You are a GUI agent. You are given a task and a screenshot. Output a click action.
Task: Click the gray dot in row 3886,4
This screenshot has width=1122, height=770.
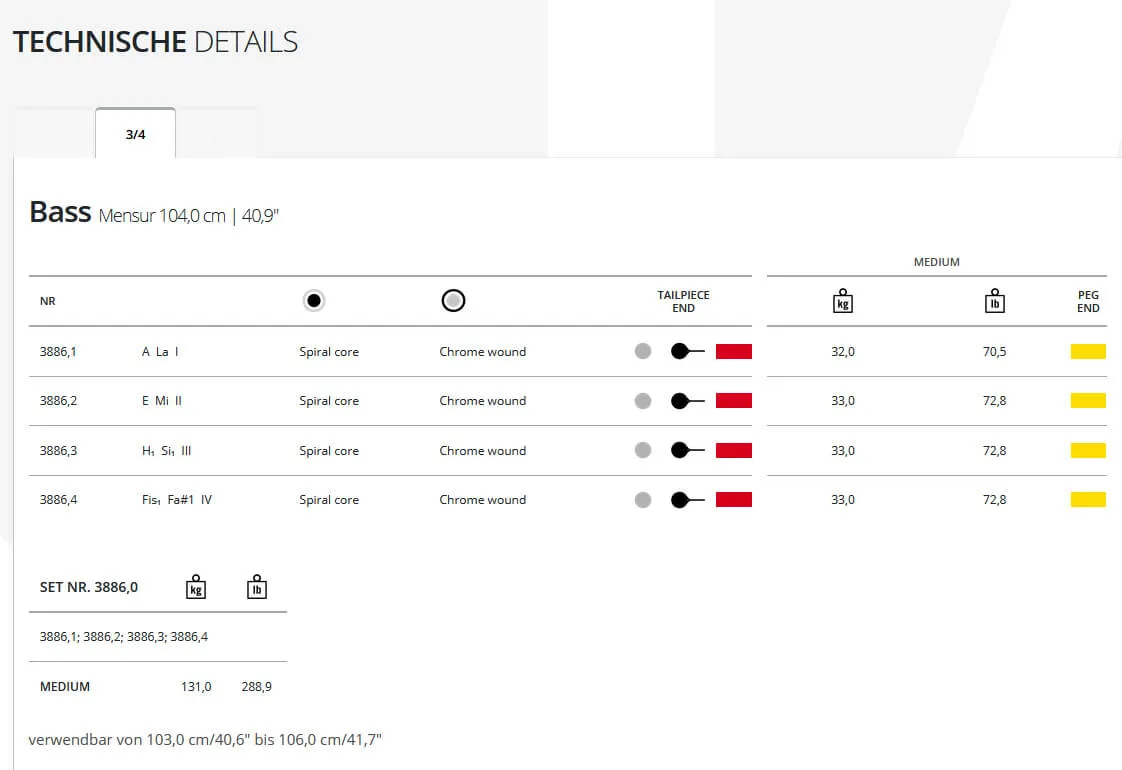click(643, 500)
